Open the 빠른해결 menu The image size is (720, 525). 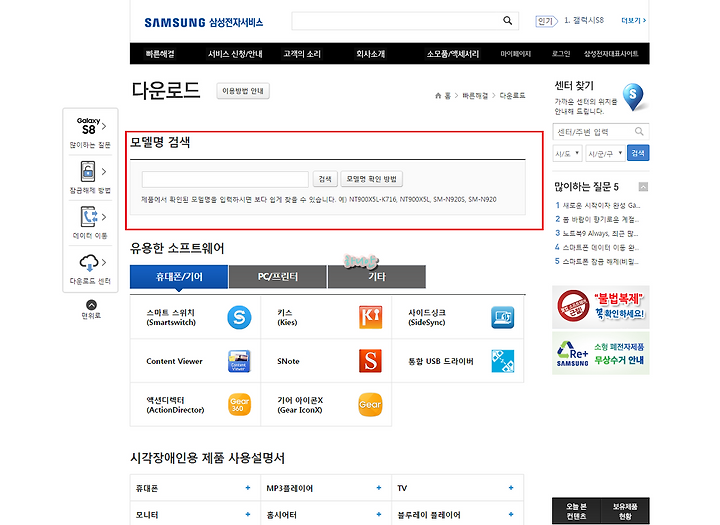160,54
